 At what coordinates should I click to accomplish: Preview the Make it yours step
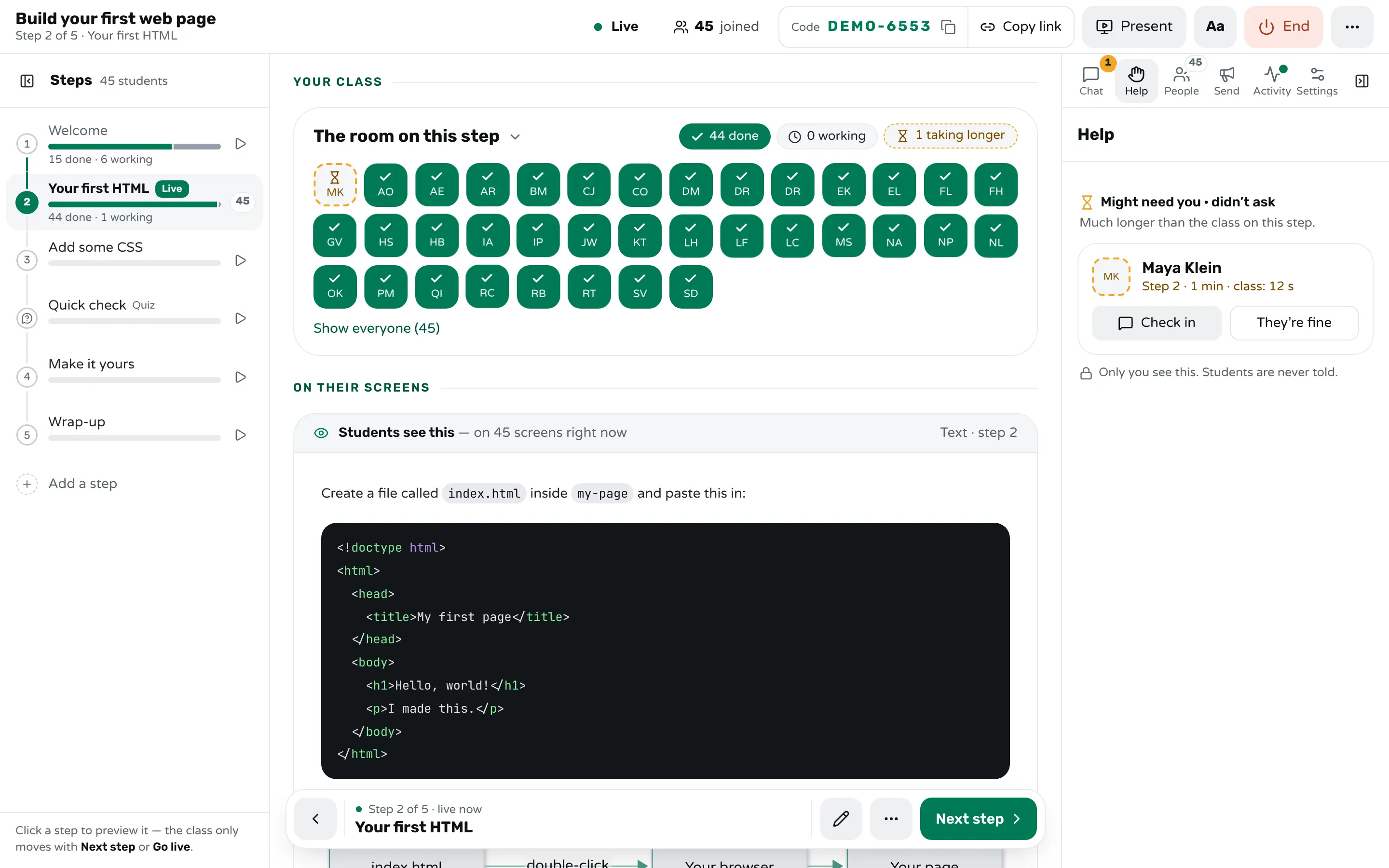click(x=241, y=377)
